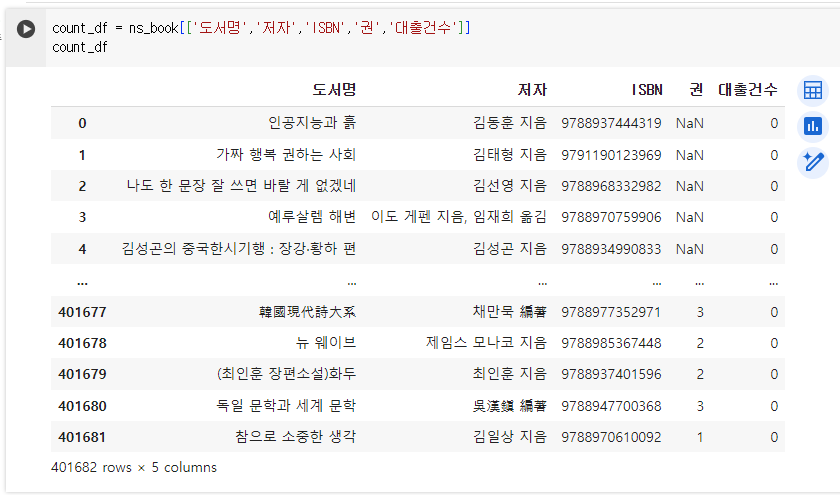Image resolution: width=840 pixels, height=495 pixels.
Task: Select ISBN 9788934990833
Action: [x=611, y=249]
